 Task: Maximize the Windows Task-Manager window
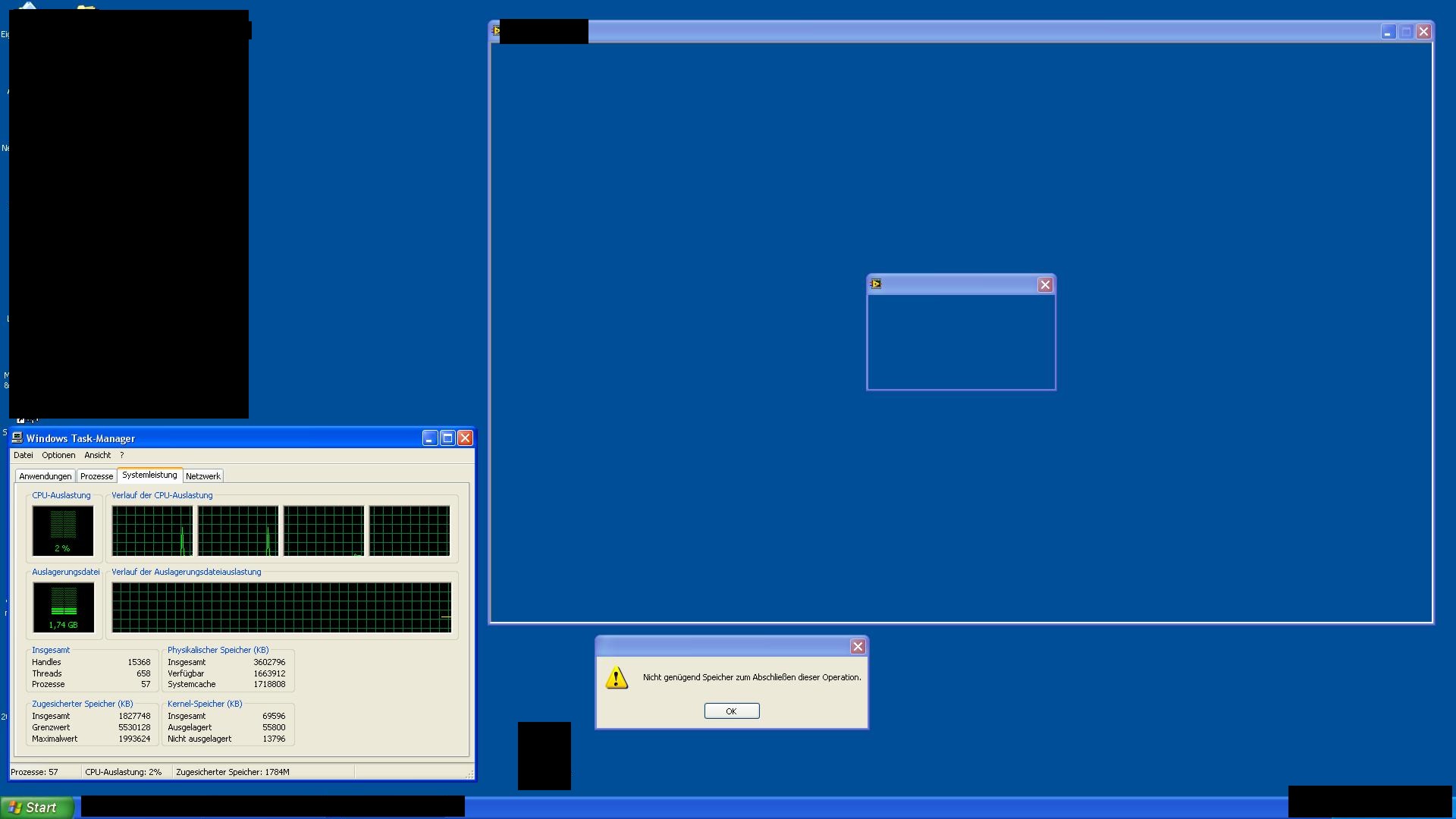tap(447, 438)
